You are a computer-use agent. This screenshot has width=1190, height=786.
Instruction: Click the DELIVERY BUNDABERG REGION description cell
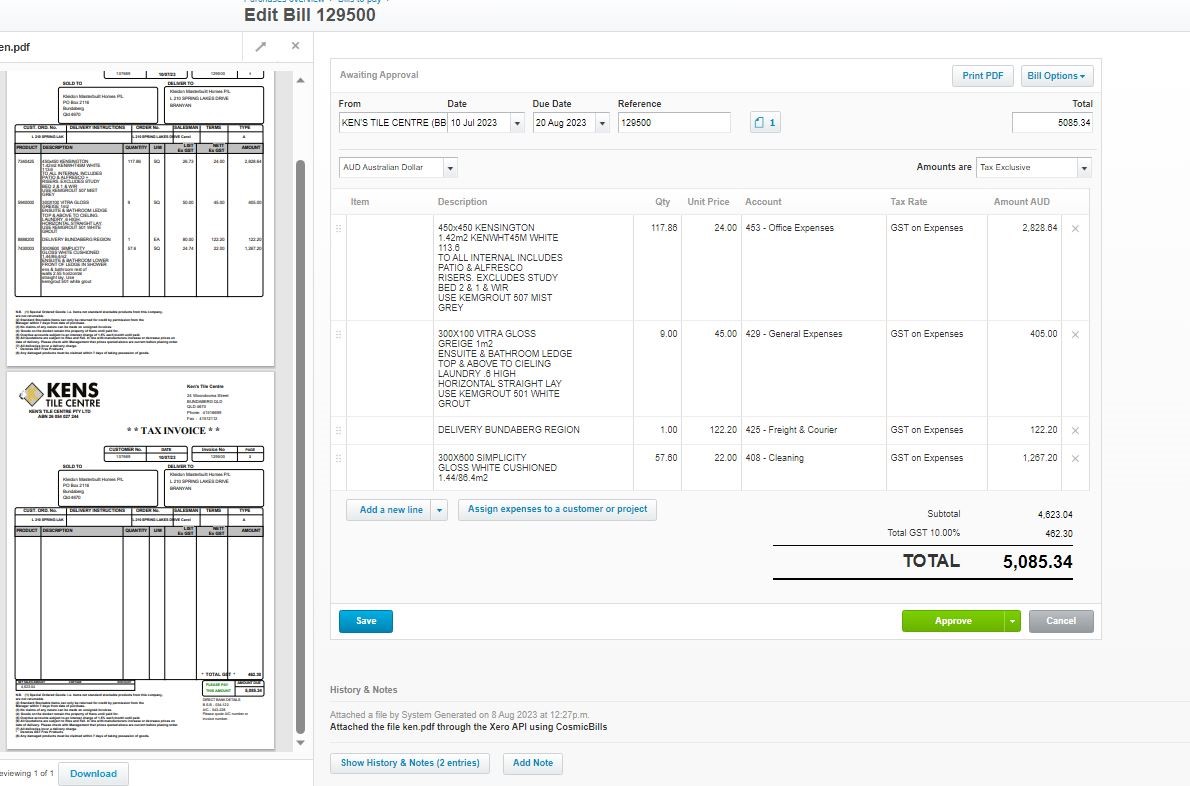tap(534, 430)
